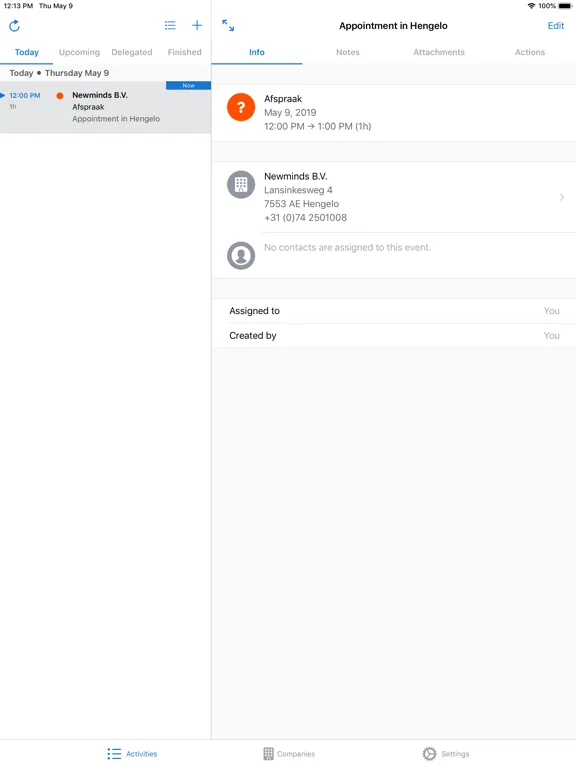Image resolution: width=576 pixels, height=768 pixels.
Task: Open the list view options icon
Action: (170, 25)
